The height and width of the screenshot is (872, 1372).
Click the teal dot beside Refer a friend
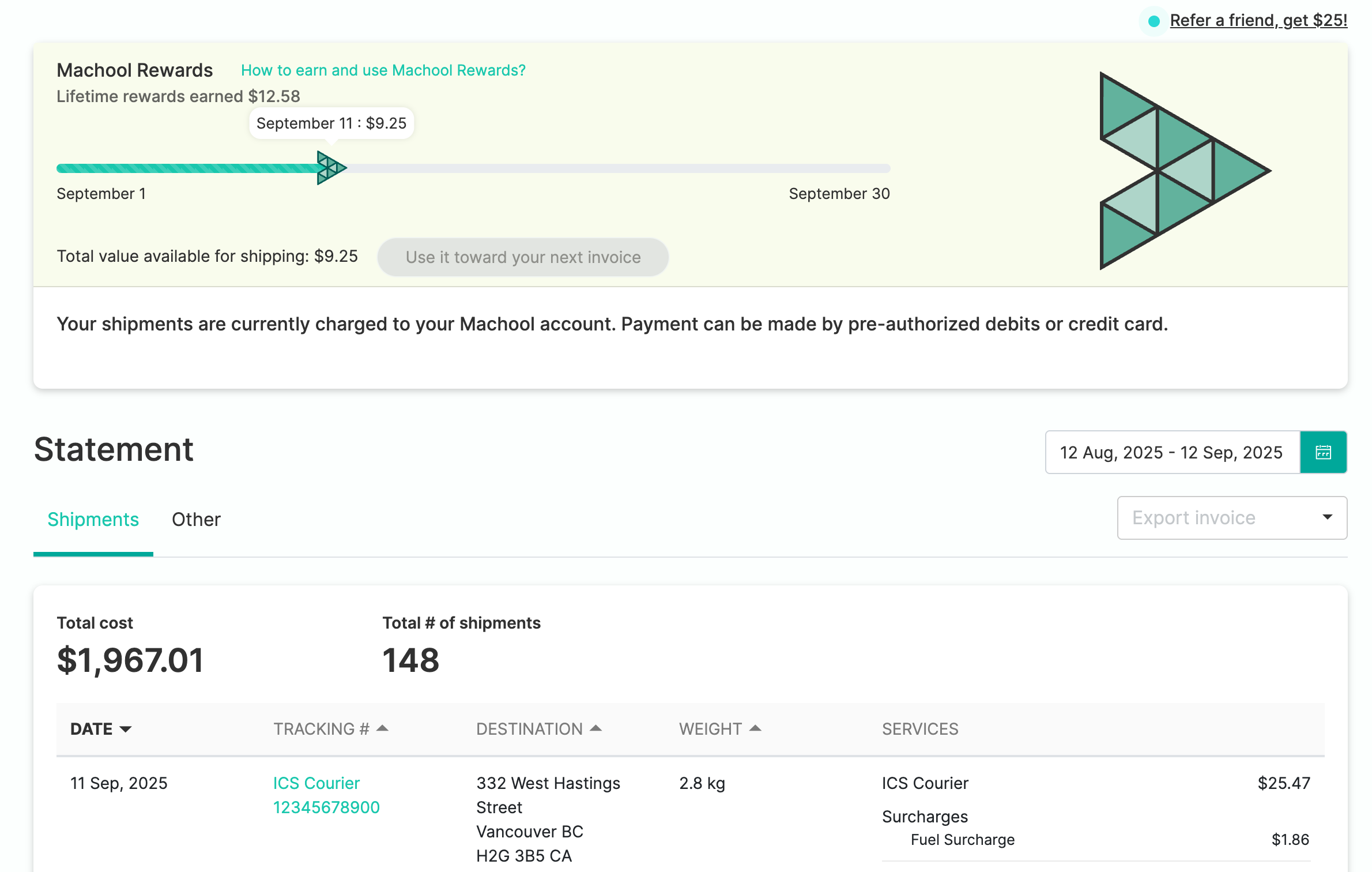coord(1154,21)
